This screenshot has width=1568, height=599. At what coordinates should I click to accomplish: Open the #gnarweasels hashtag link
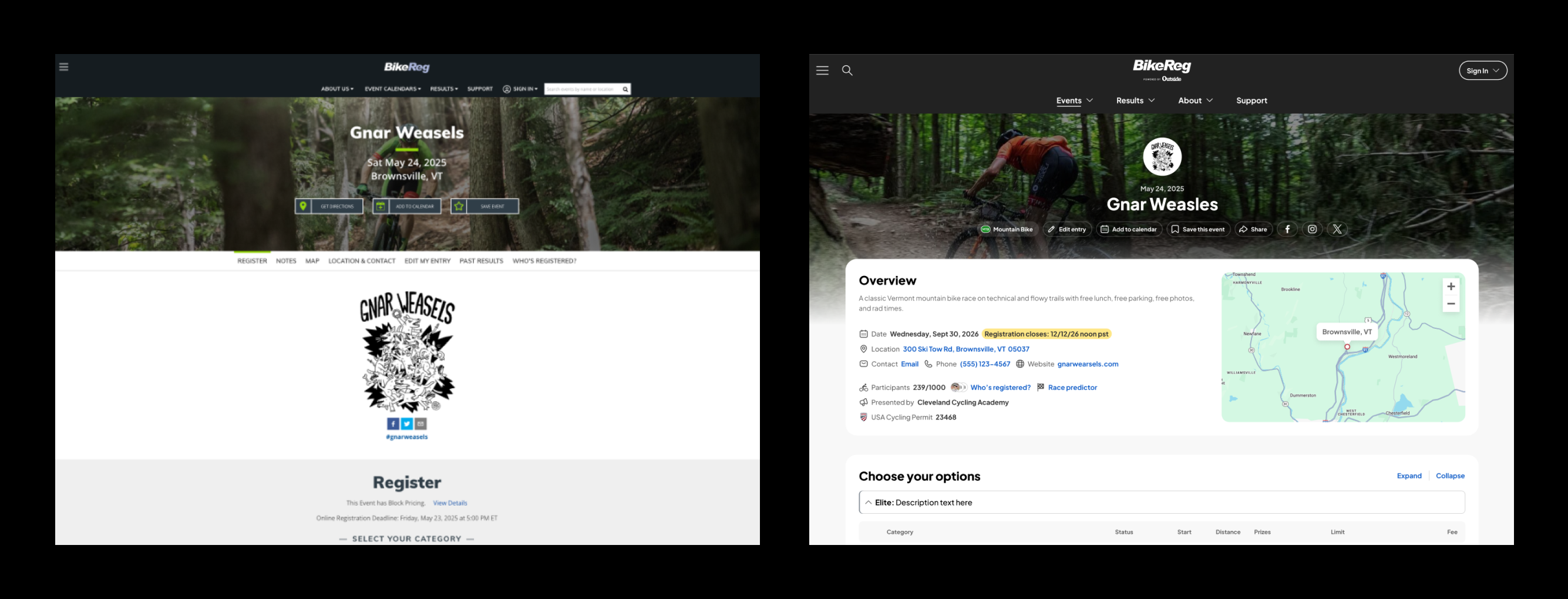[406, 437]
